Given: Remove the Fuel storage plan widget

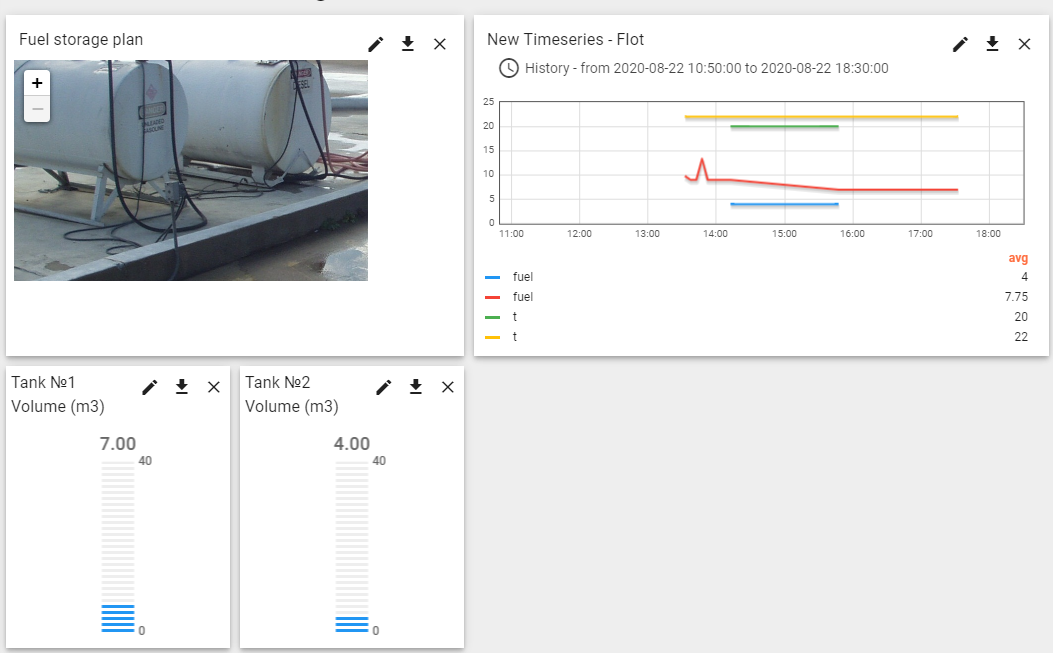Looking at the screenshot, I should coord(439,44).
